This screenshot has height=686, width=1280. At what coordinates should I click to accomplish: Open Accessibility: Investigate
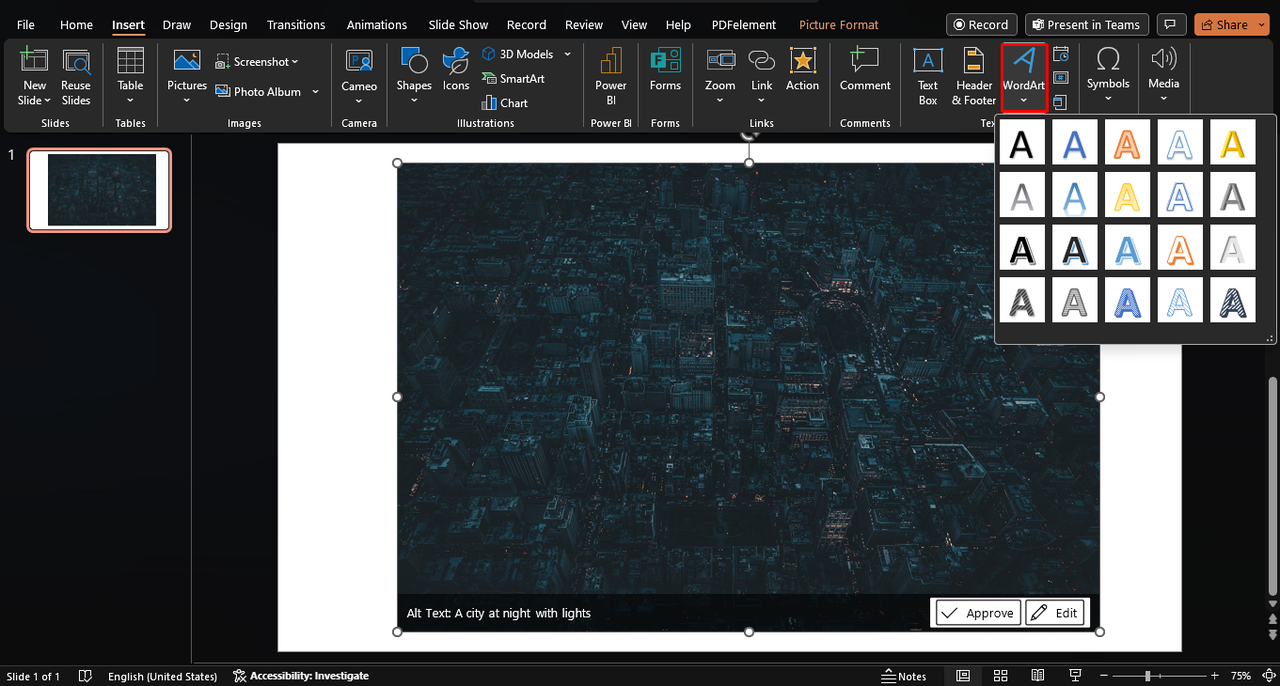301,676
